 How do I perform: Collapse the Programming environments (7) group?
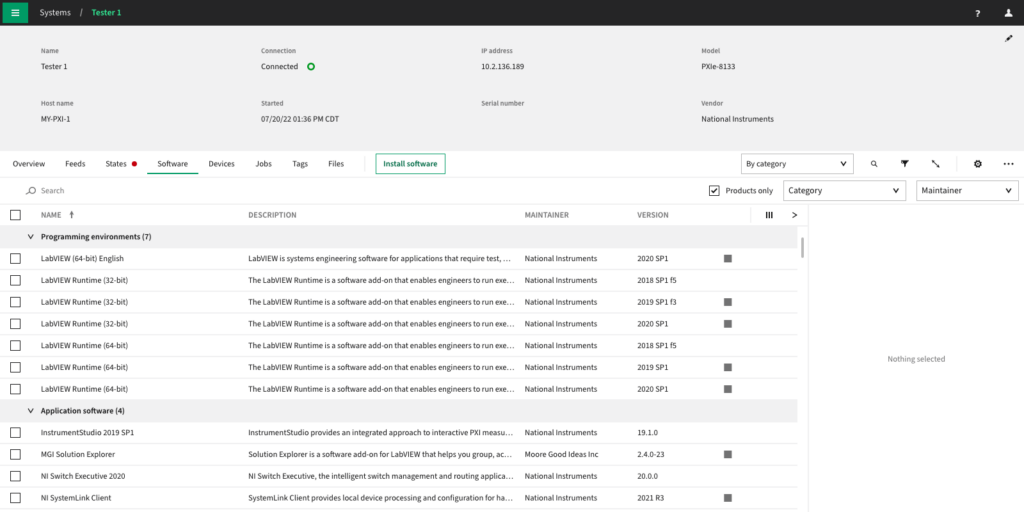[31, 236]
